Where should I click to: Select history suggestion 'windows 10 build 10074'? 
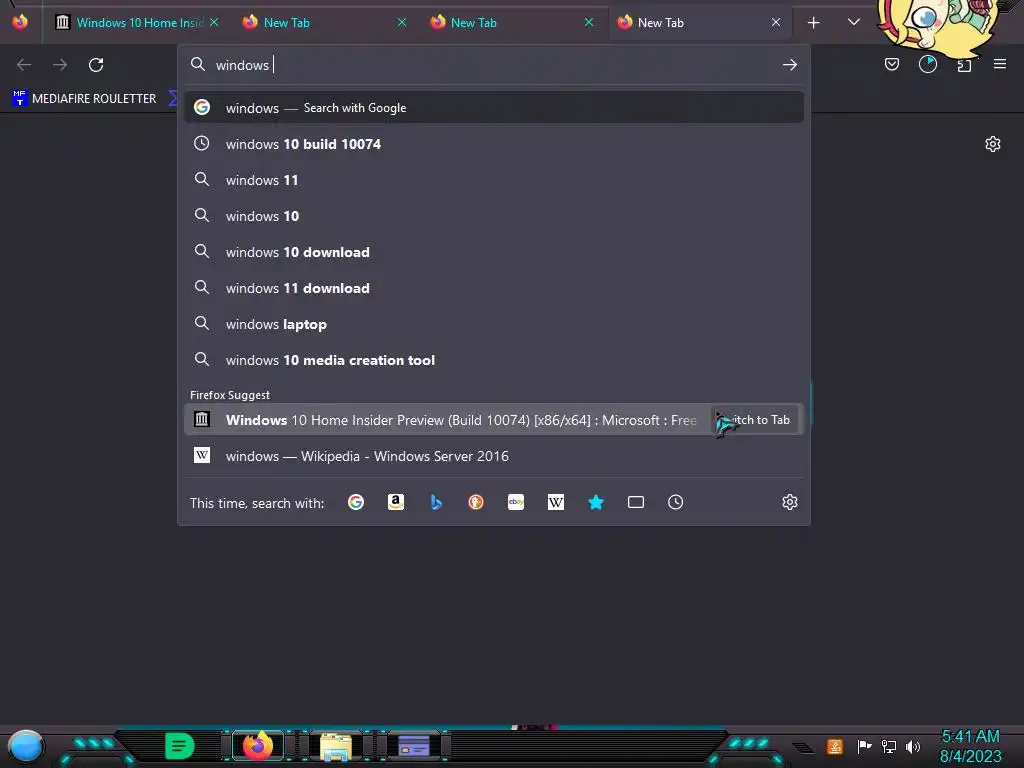pos(494,144)
